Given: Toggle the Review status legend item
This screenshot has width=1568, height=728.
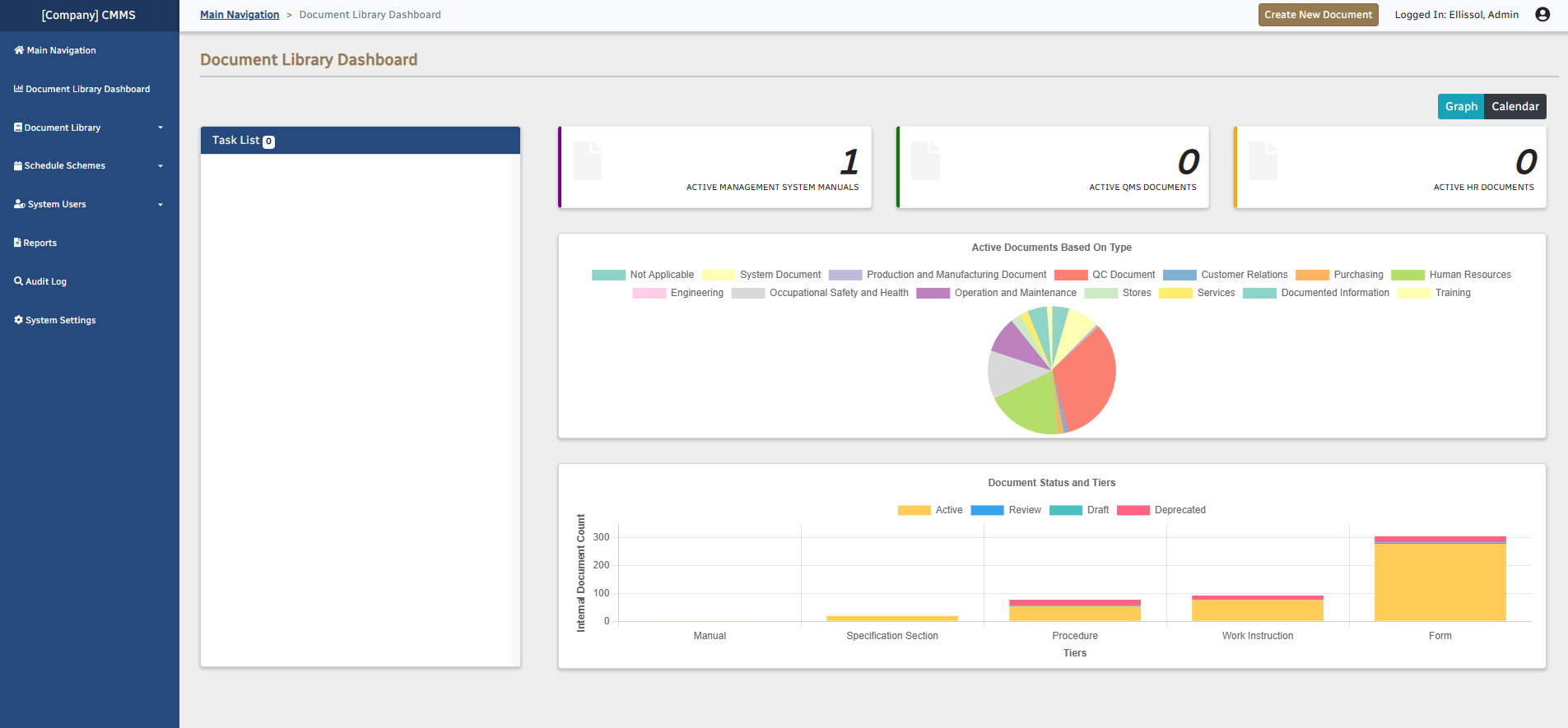Looking at the screenshot, I should [x=1006, y=510].
